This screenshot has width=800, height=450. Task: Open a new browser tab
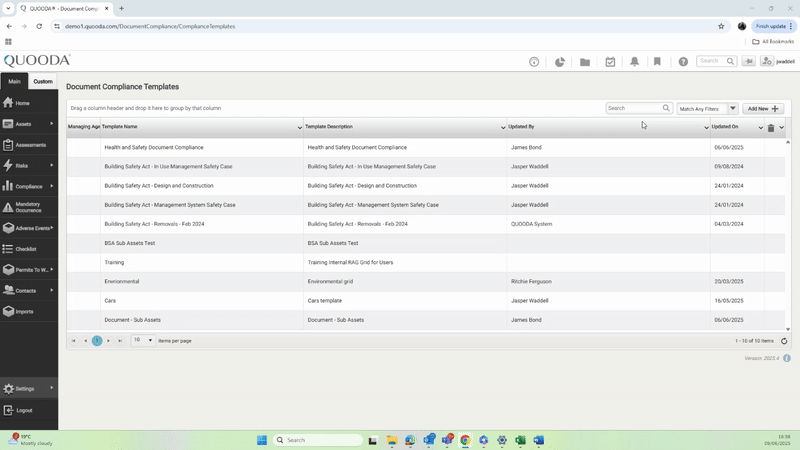pos(121,9)
